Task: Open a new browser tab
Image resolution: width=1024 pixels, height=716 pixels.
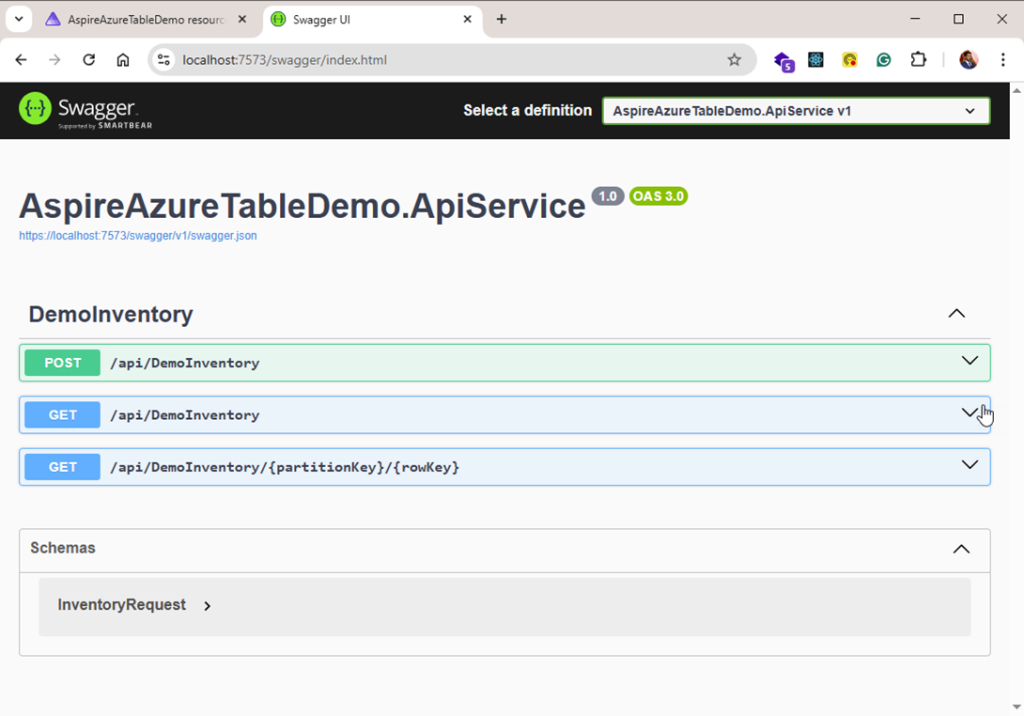Action: (501, 18)
